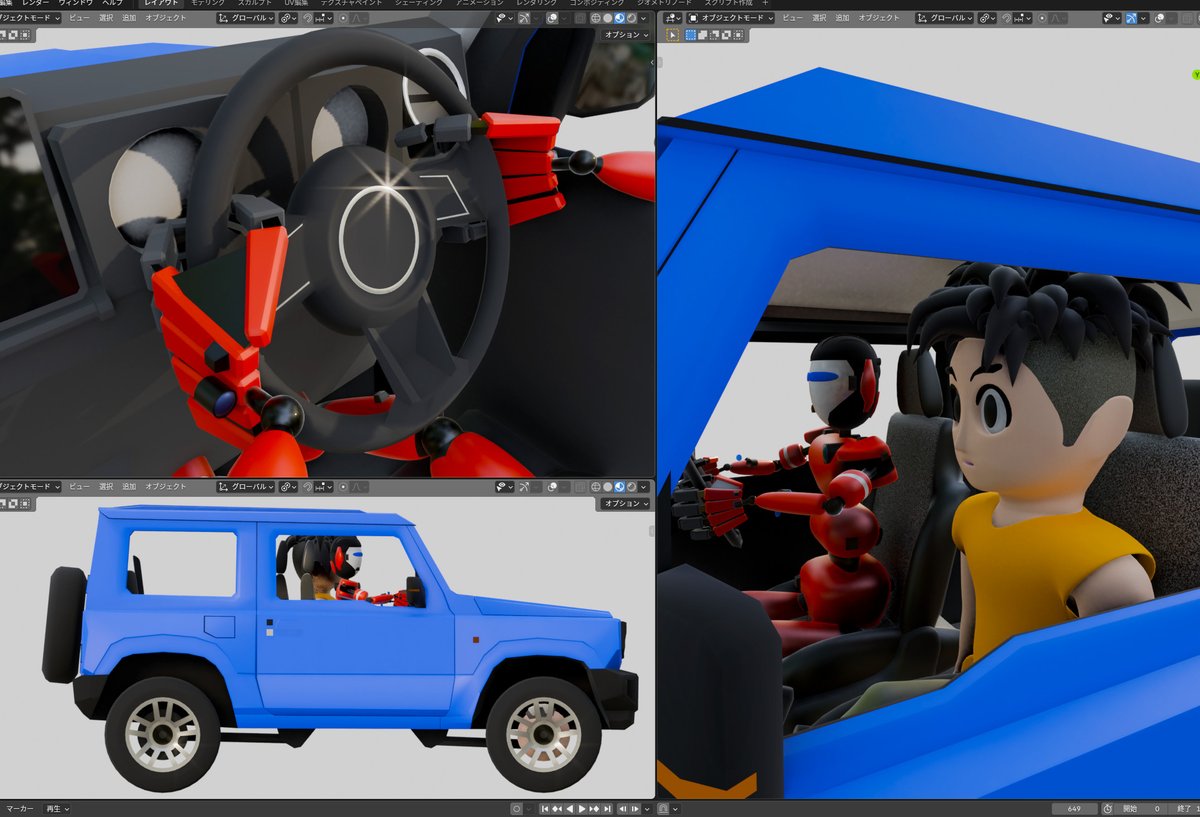Switch to コンポジティング workspace tab
This screenshot has width=1200, height=817.
click(595, 4)
